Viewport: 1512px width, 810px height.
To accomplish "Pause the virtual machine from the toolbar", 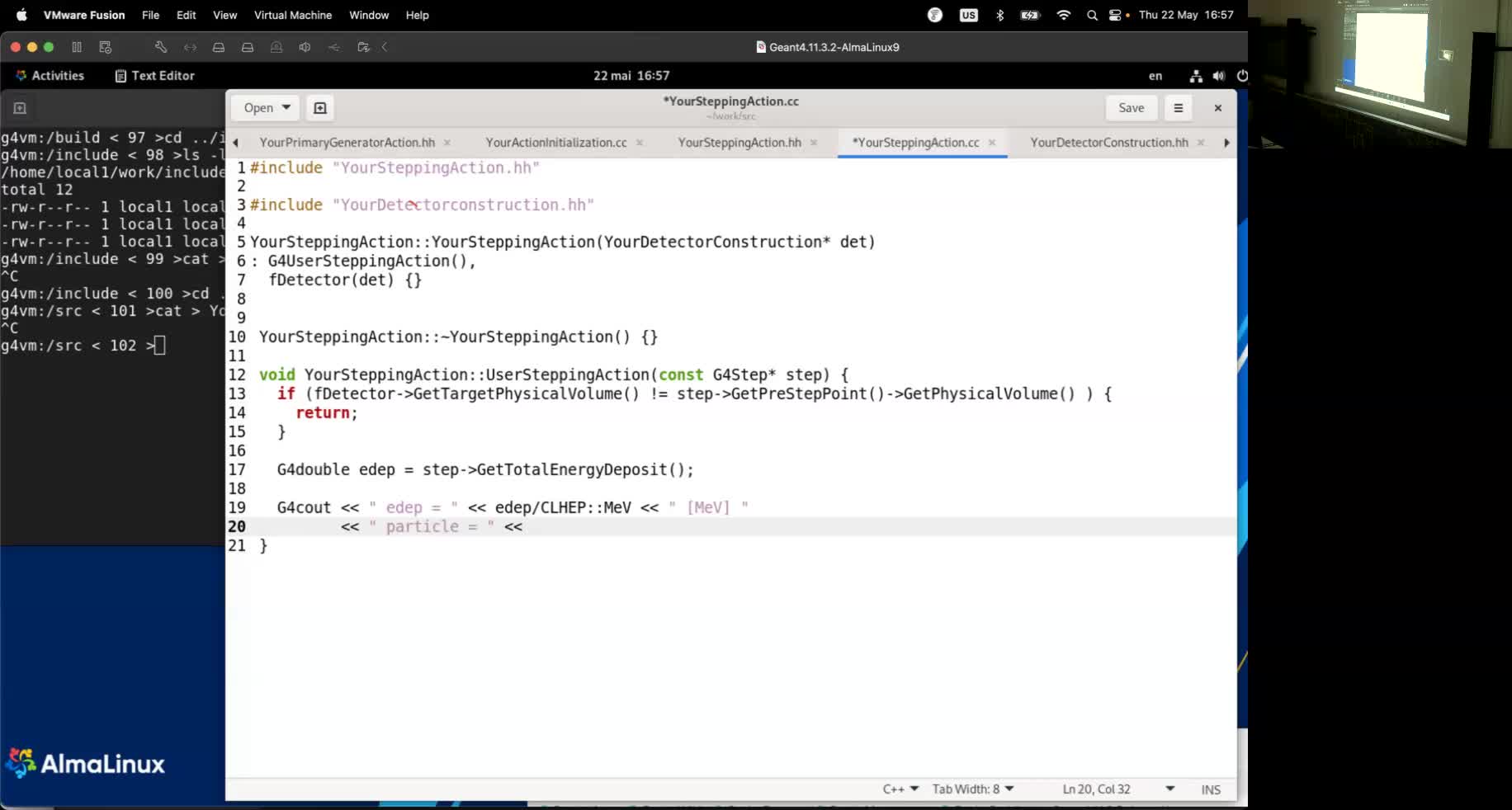I will [x=77, y=47].
